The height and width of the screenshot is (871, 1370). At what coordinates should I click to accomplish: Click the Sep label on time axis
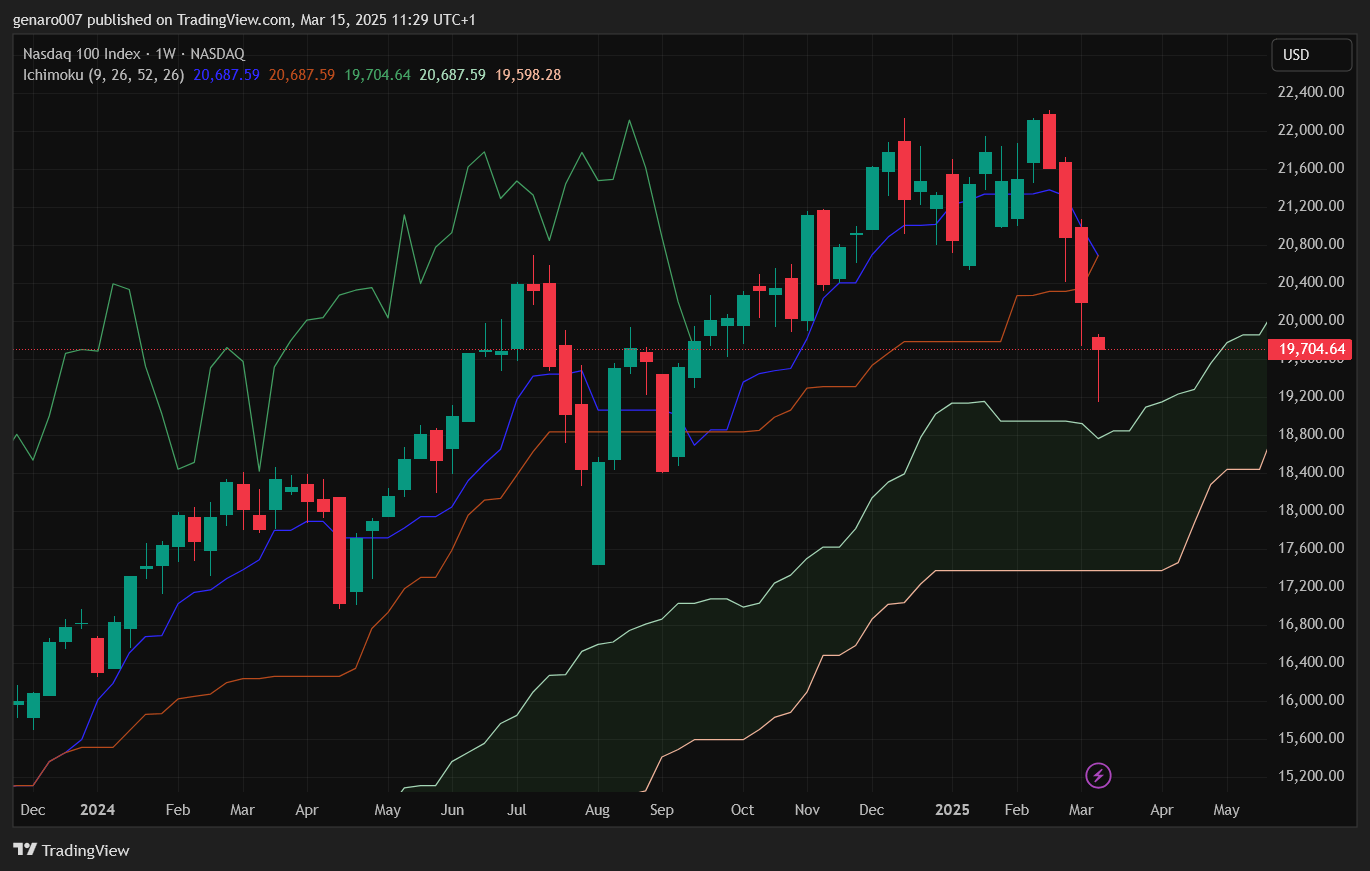coord(661,810)
